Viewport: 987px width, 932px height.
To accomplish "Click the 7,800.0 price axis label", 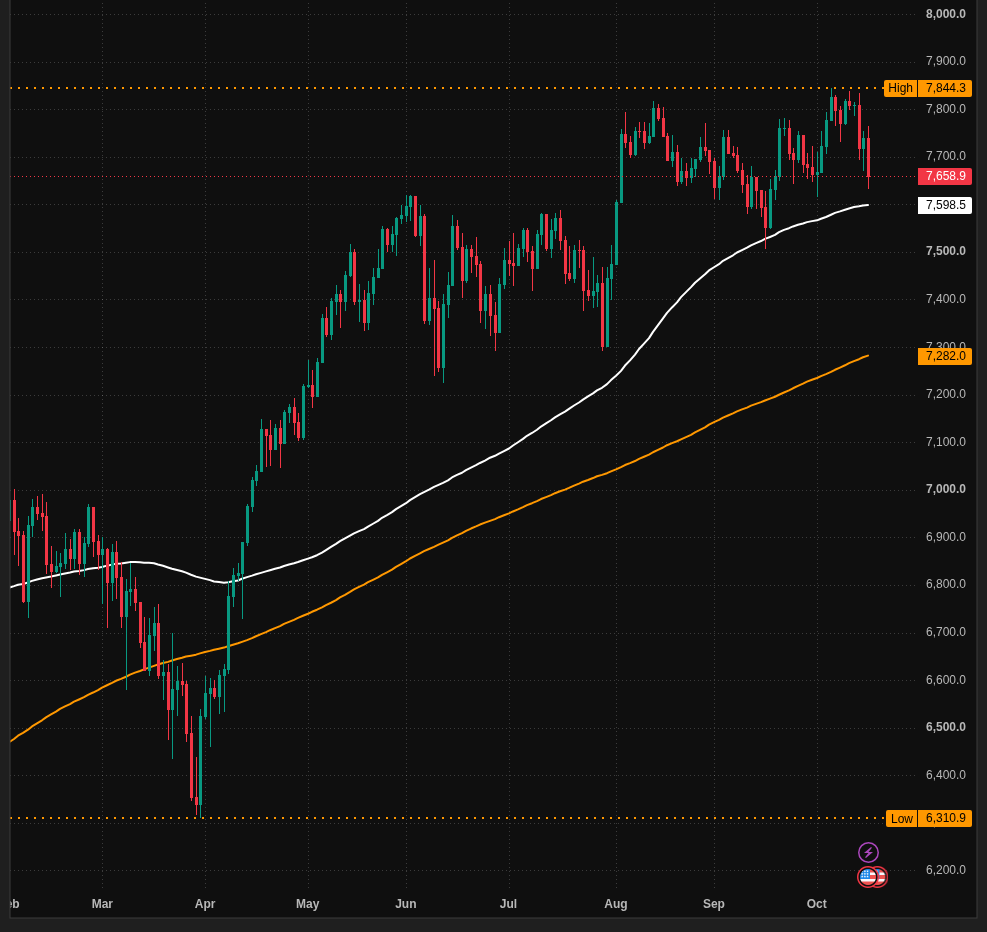I will click(x=945, y=109).
